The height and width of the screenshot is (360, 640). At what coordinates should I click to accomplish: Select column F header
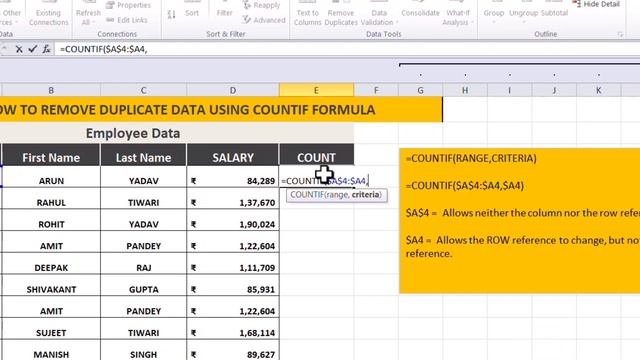click(x=376, y=90)
